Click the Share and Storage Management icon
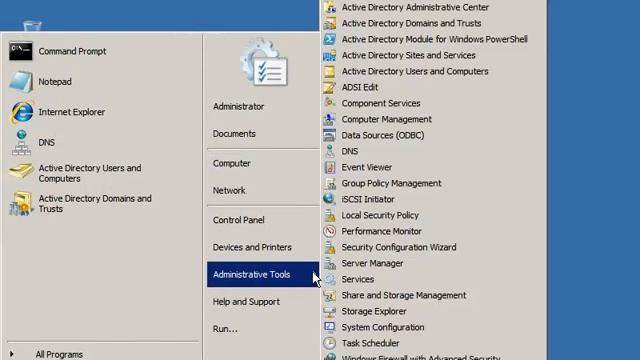The image size is (640, 360). 329,295
